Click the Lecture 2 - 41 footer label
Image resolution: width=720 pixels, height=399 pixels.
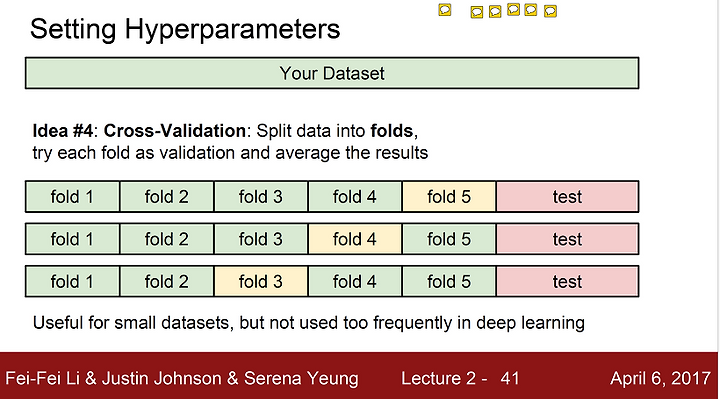click(460, 378)
